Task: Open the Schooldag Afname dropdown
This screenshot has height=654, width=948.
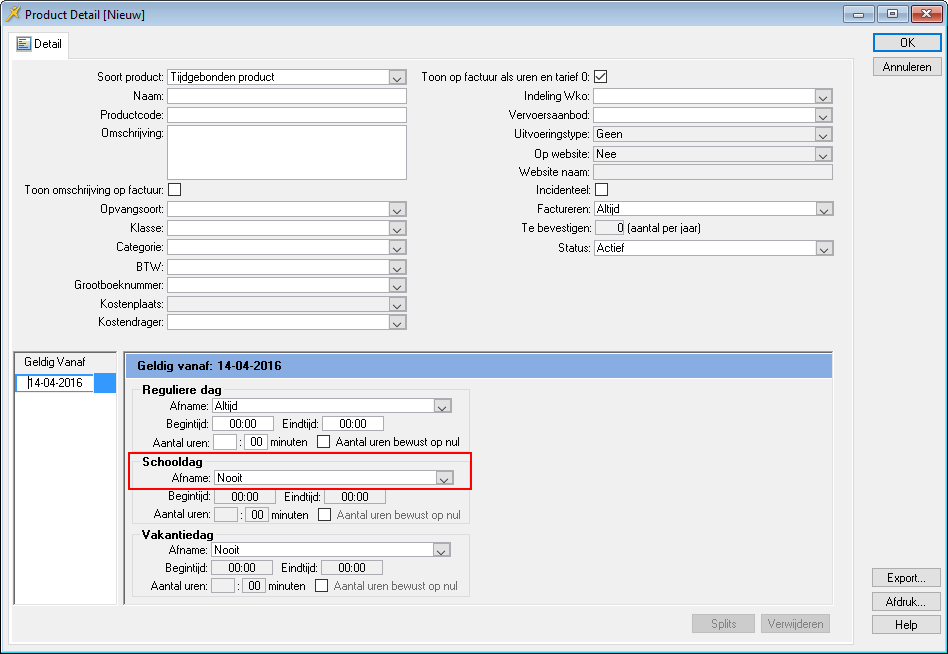Action: coord(442,478)
